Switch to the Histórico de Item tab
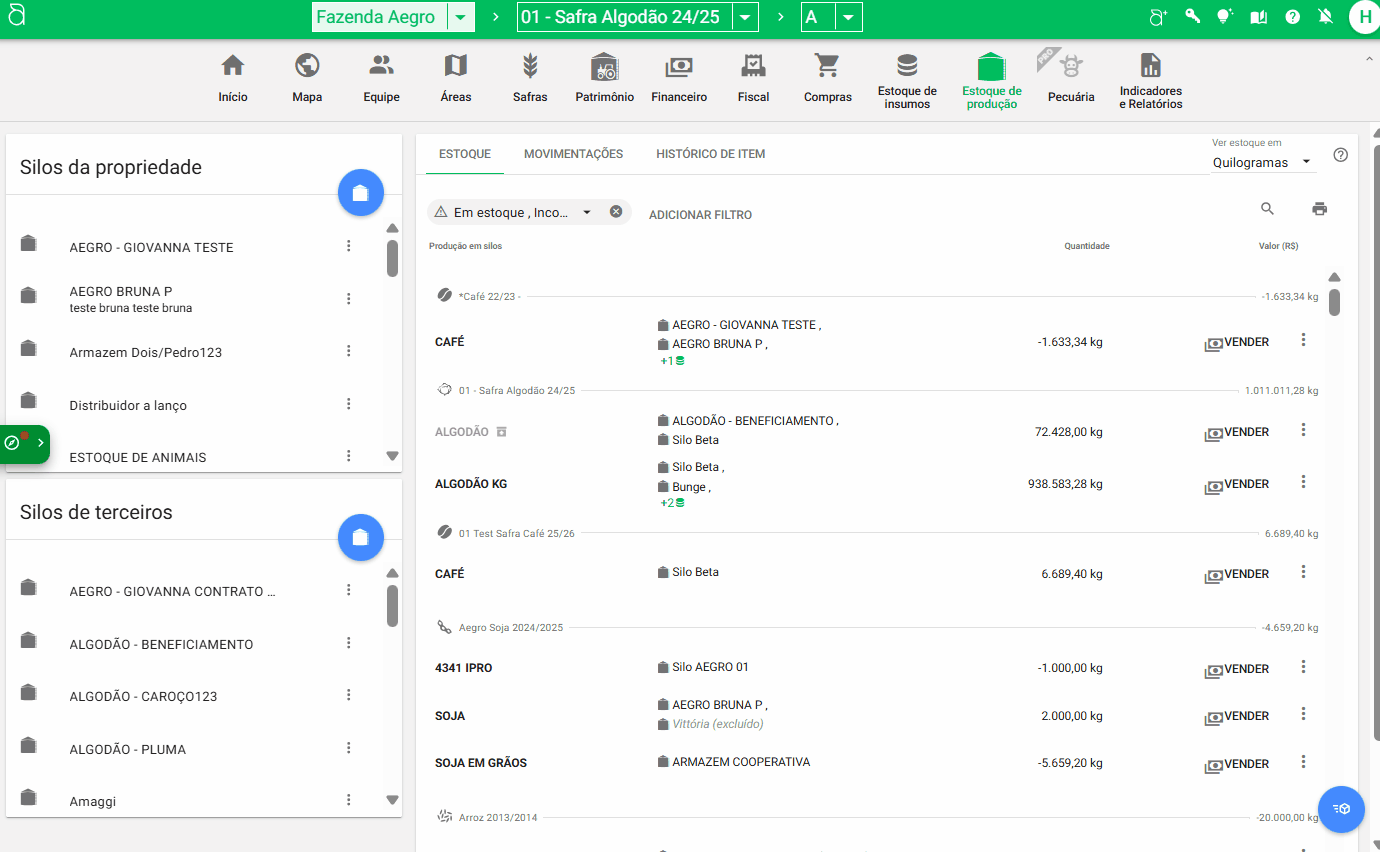This screenshot has height=852, width=1380. [710, 154]
